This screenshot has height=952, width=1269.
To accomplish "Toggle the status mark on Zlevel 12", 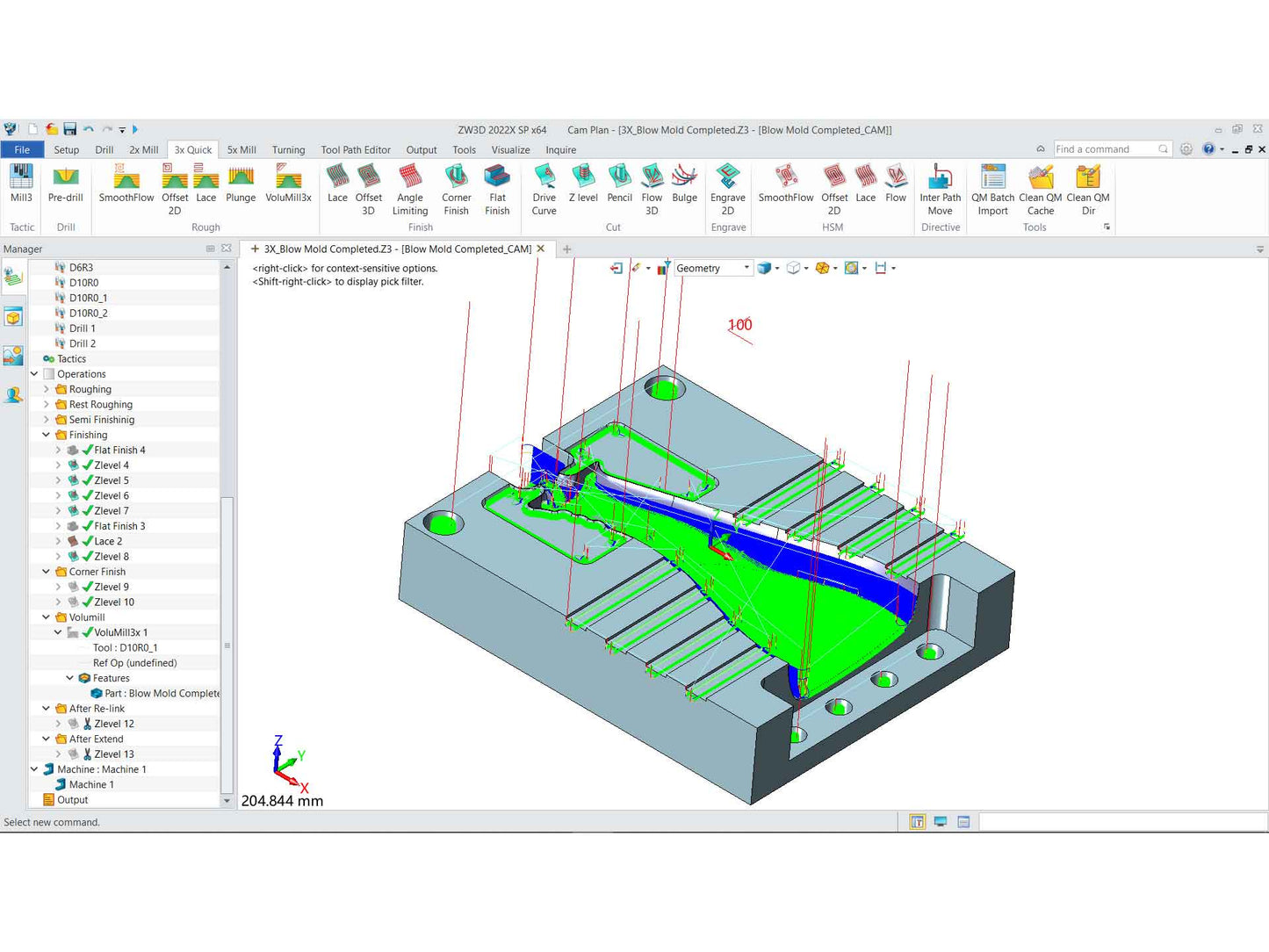I will pos(87,725).
